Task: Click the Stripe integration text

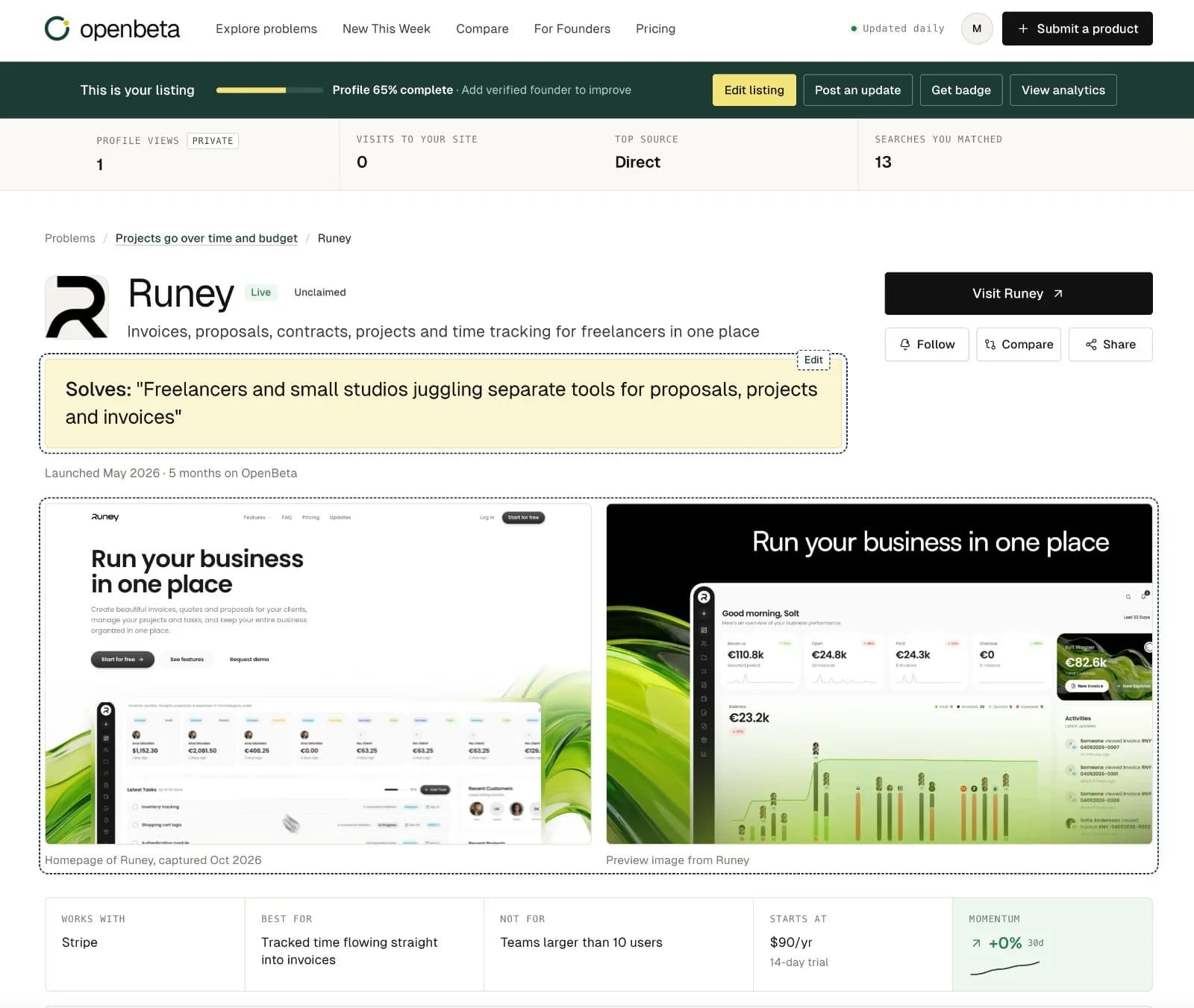Action: [x=80, y=942]
